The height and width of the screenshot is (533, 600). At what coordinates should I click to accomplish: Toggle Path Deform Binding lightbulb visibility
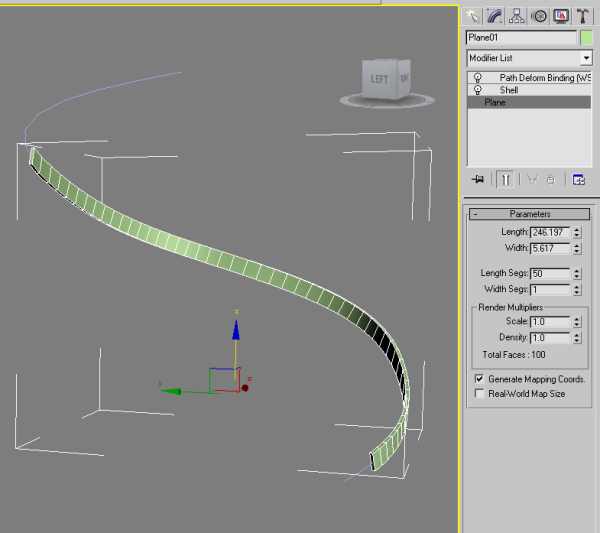pos(478,78)
